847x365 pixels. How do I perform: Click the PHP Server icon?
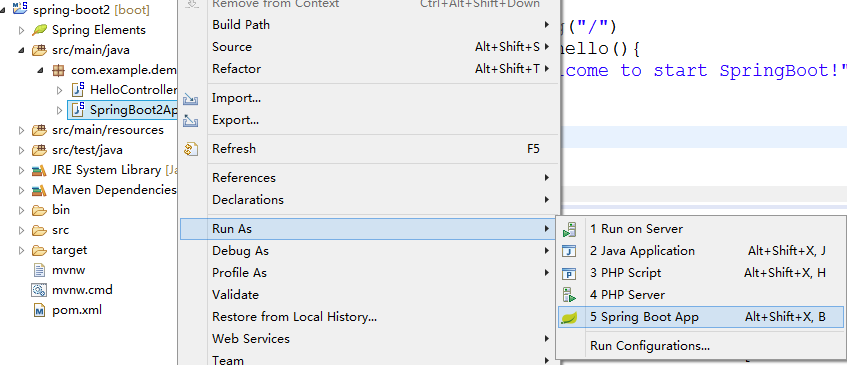click(x=570, y=295)
